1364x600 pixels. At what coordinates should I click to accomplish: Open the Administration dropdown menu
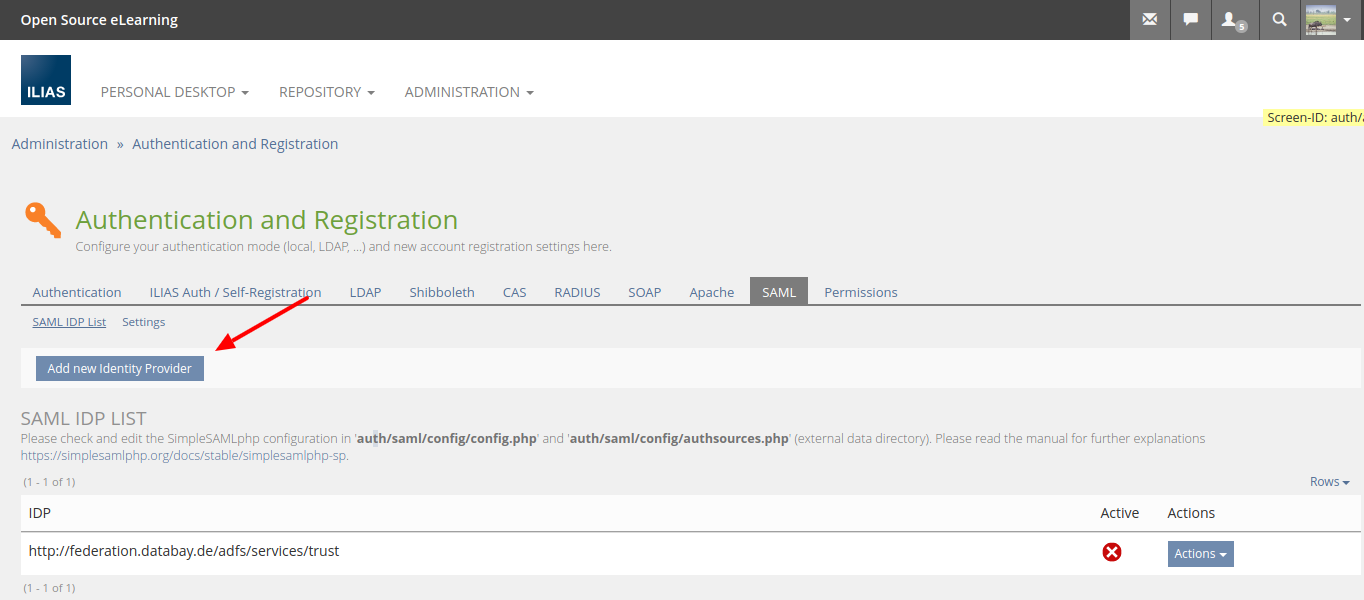point(468,92)
